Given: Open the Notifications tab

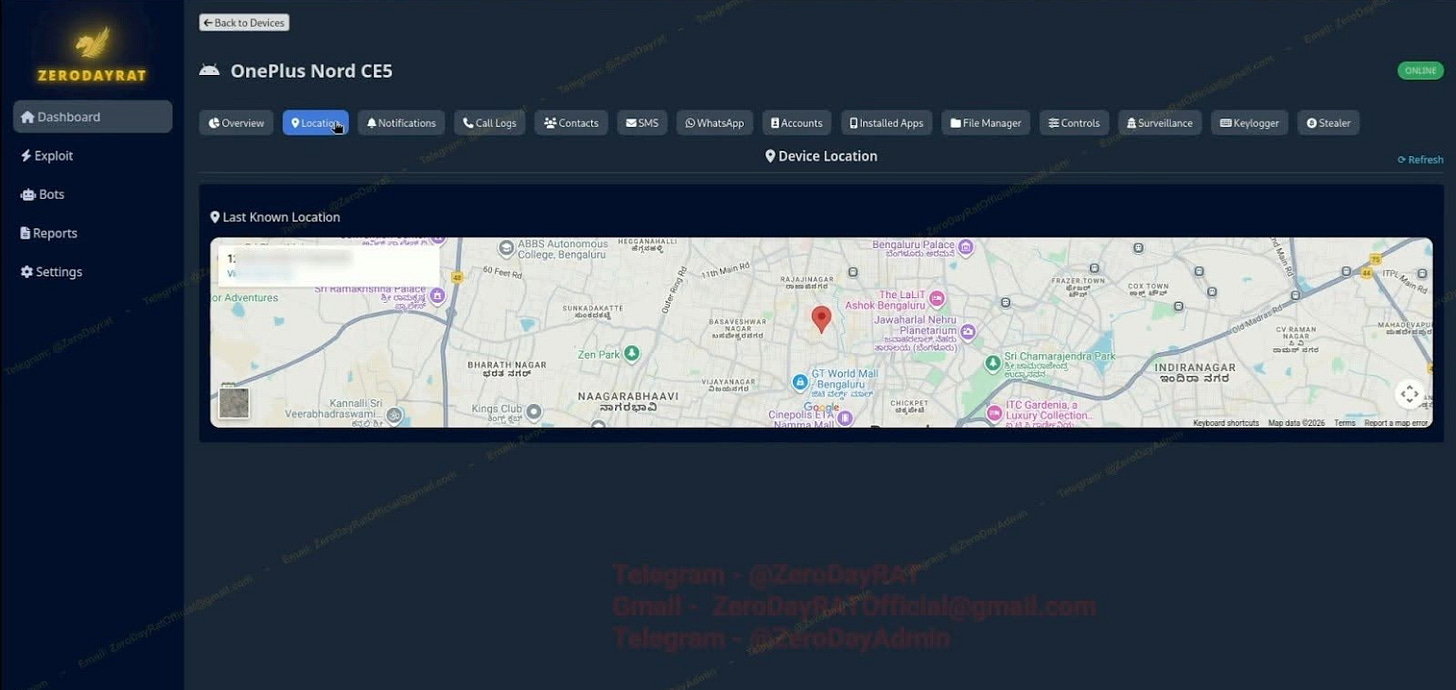Looking at the screenshot, I should click(401, 123).
